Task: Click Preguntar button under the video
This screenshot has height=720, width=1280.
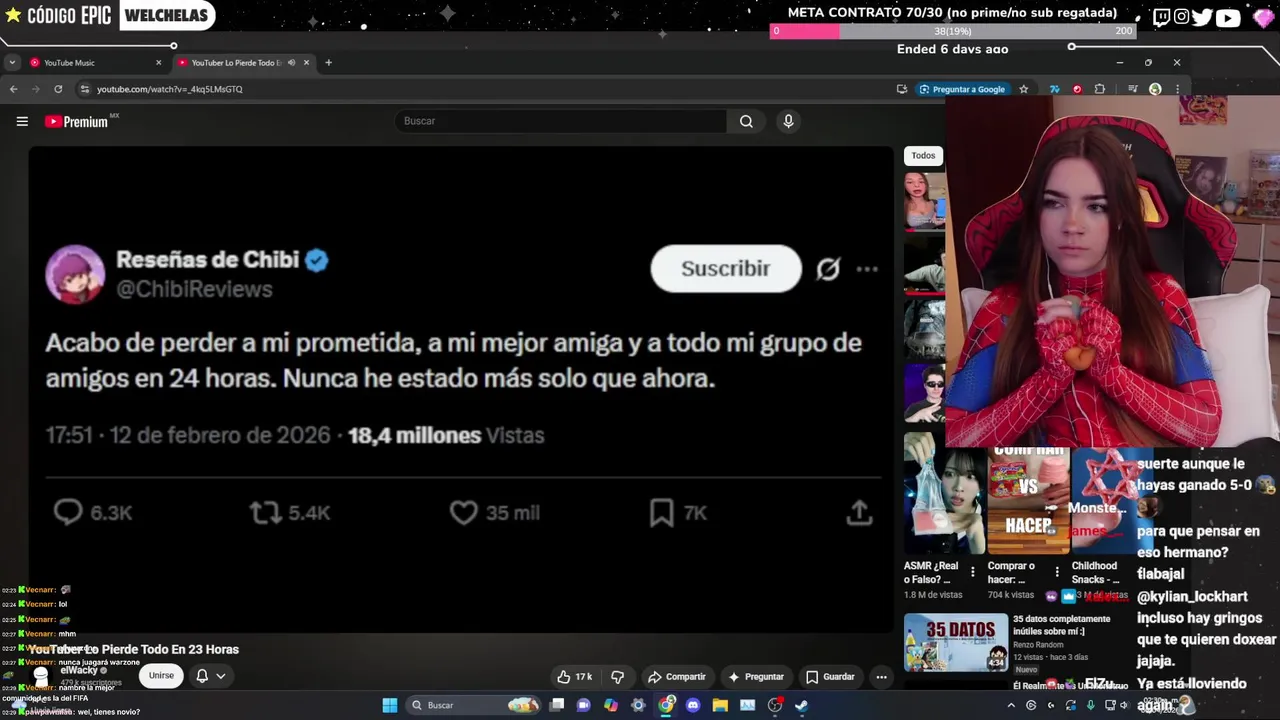Action: (x=755, y=677)
